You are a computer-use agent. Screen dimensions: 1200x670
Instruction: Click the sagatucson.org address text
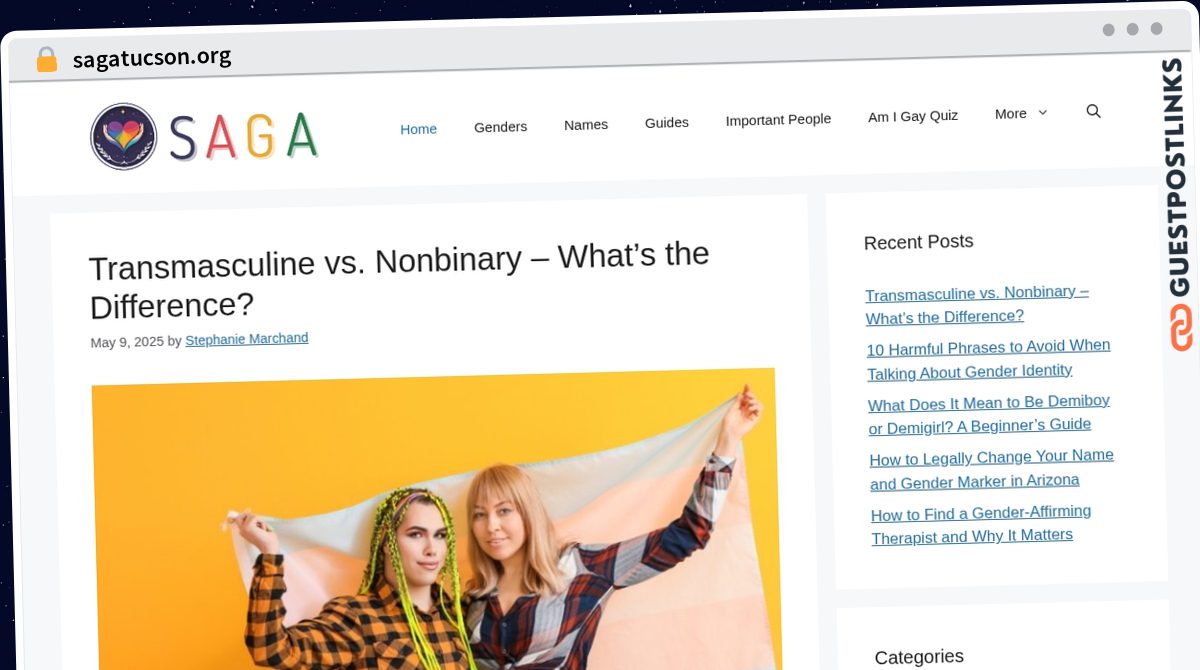(152, 58)
